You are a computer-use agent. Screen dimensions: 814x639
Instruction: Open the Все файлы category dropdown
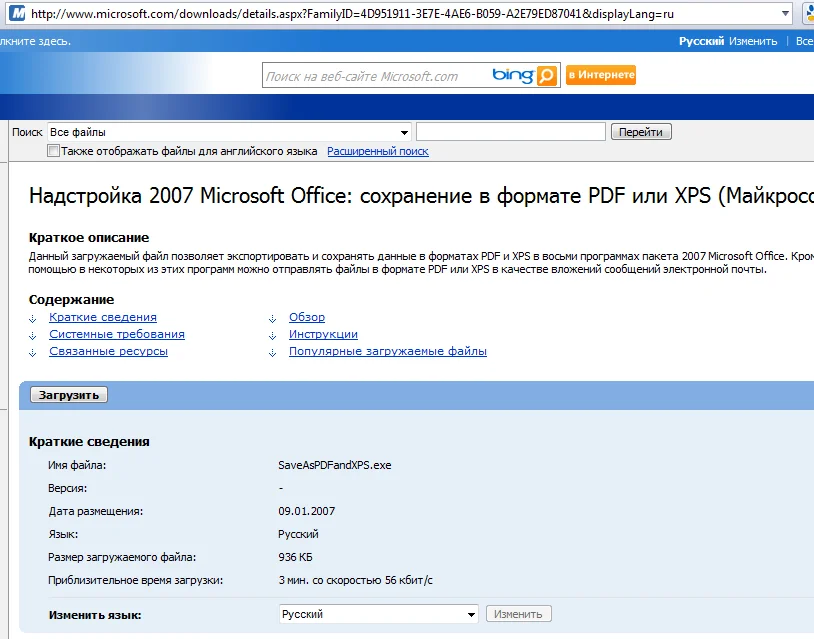tap(404, 132)
